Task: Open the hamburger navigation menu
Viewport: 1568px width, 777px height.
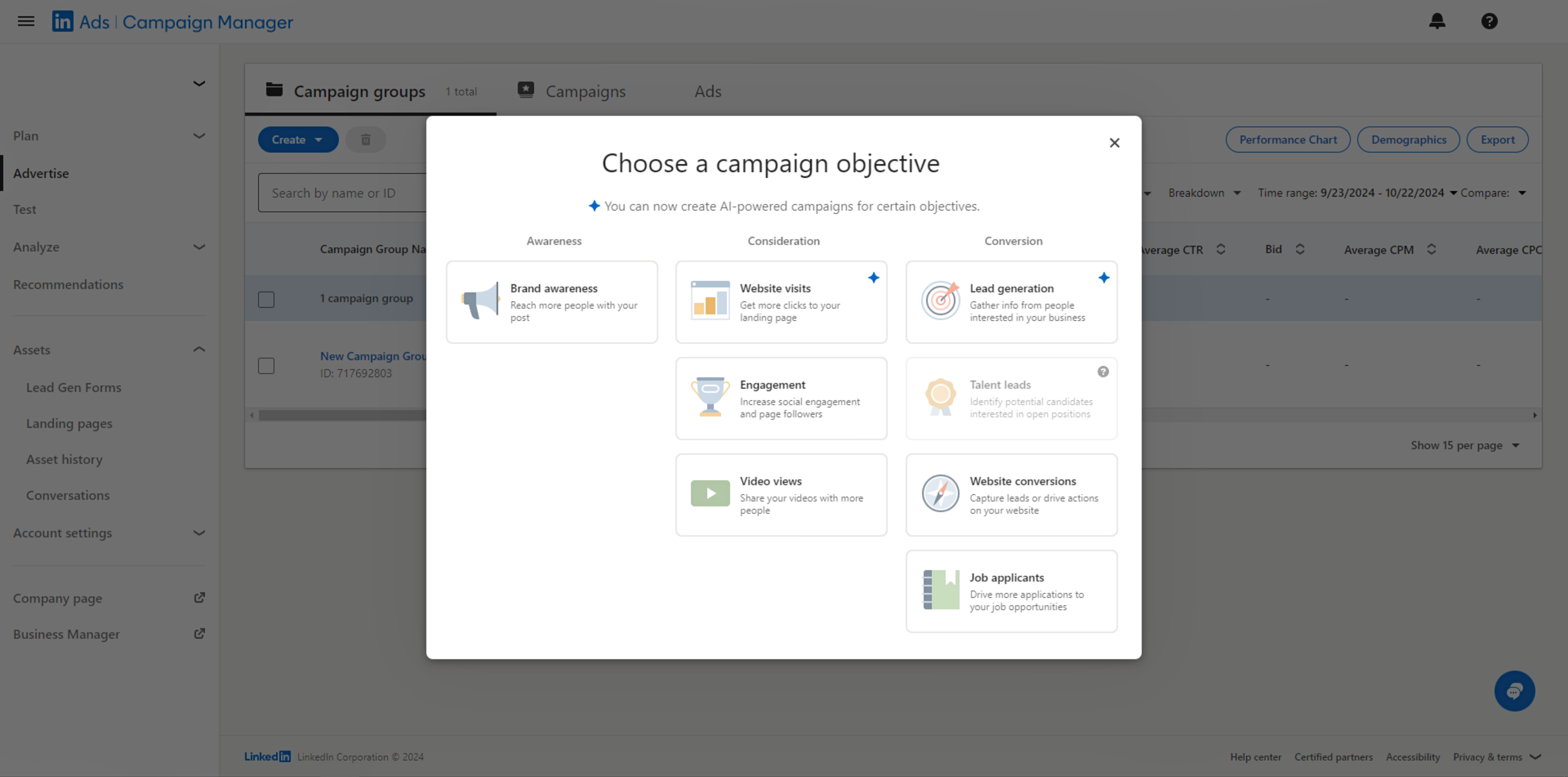Action: 26,21
